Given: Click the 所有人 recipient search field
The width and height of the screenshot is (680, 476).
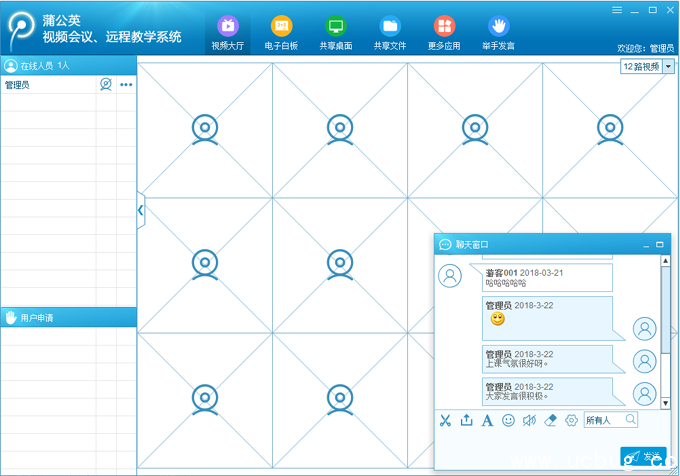Looking at the screenshot, I should 605,420.
